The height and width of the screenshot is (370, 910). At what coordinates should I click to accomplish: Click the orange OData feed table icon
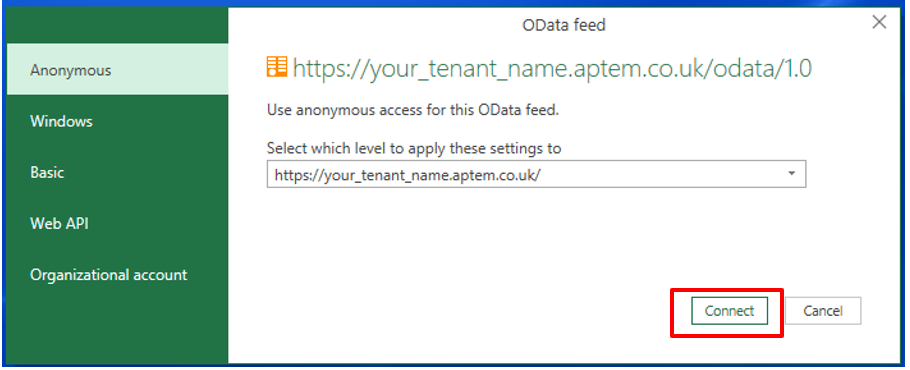click(x=277, y=67)
